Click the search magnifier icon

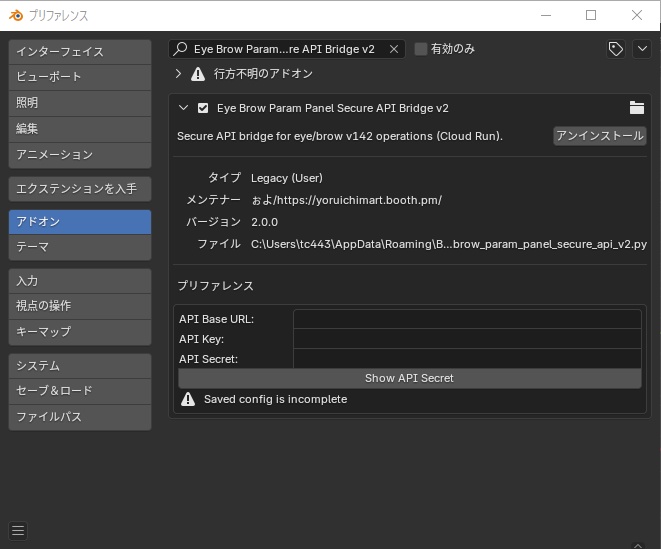click(x=180, y=49)
